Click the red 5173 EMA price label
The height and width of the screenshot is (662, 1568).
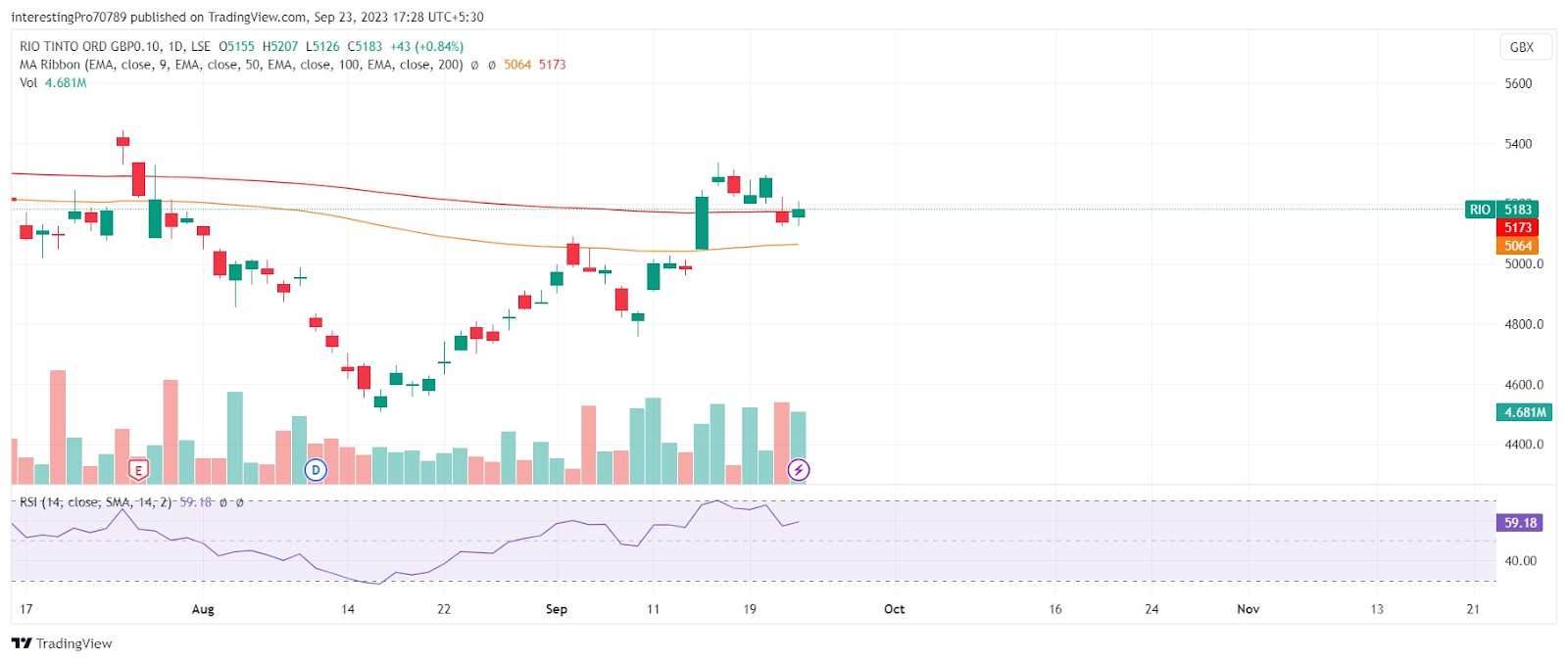coord(1518,228)
